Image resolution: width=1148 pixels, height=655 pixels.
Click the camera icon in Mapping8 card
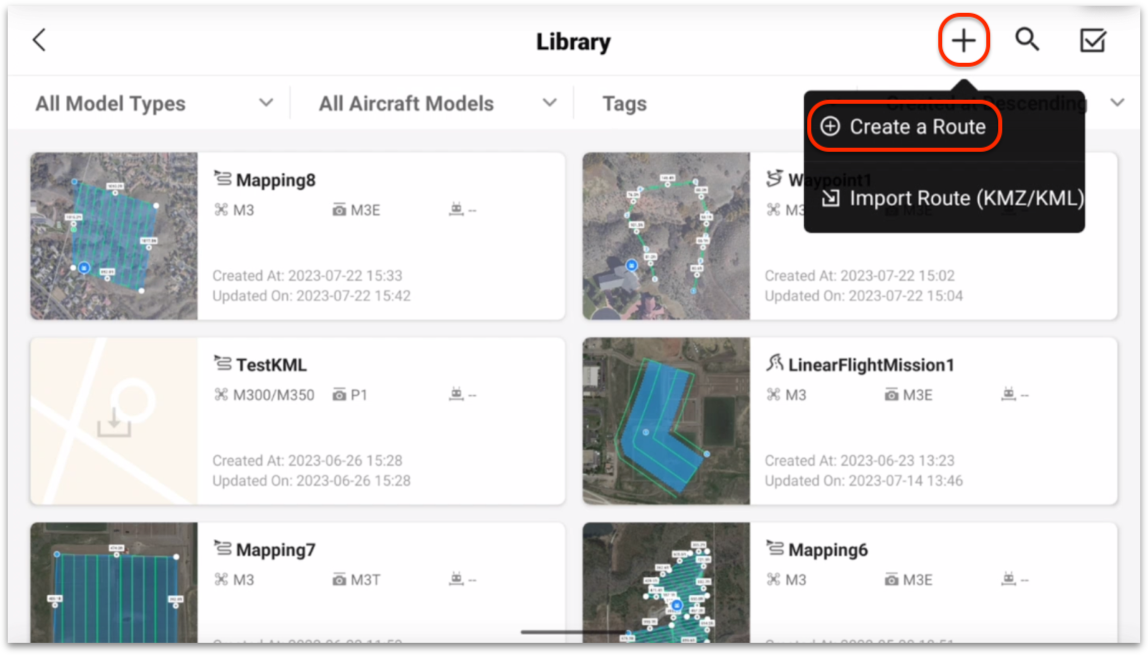coord(339,210)
